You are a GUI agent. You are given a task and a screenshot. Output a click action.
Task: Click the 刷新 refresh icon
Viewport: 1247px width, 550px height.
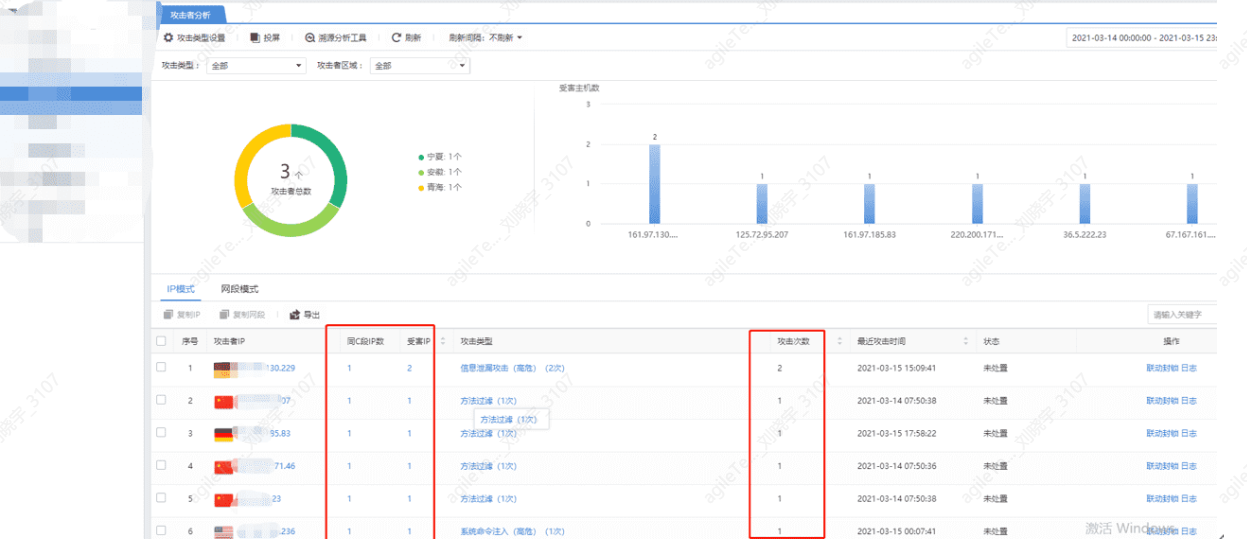point(396,38)
